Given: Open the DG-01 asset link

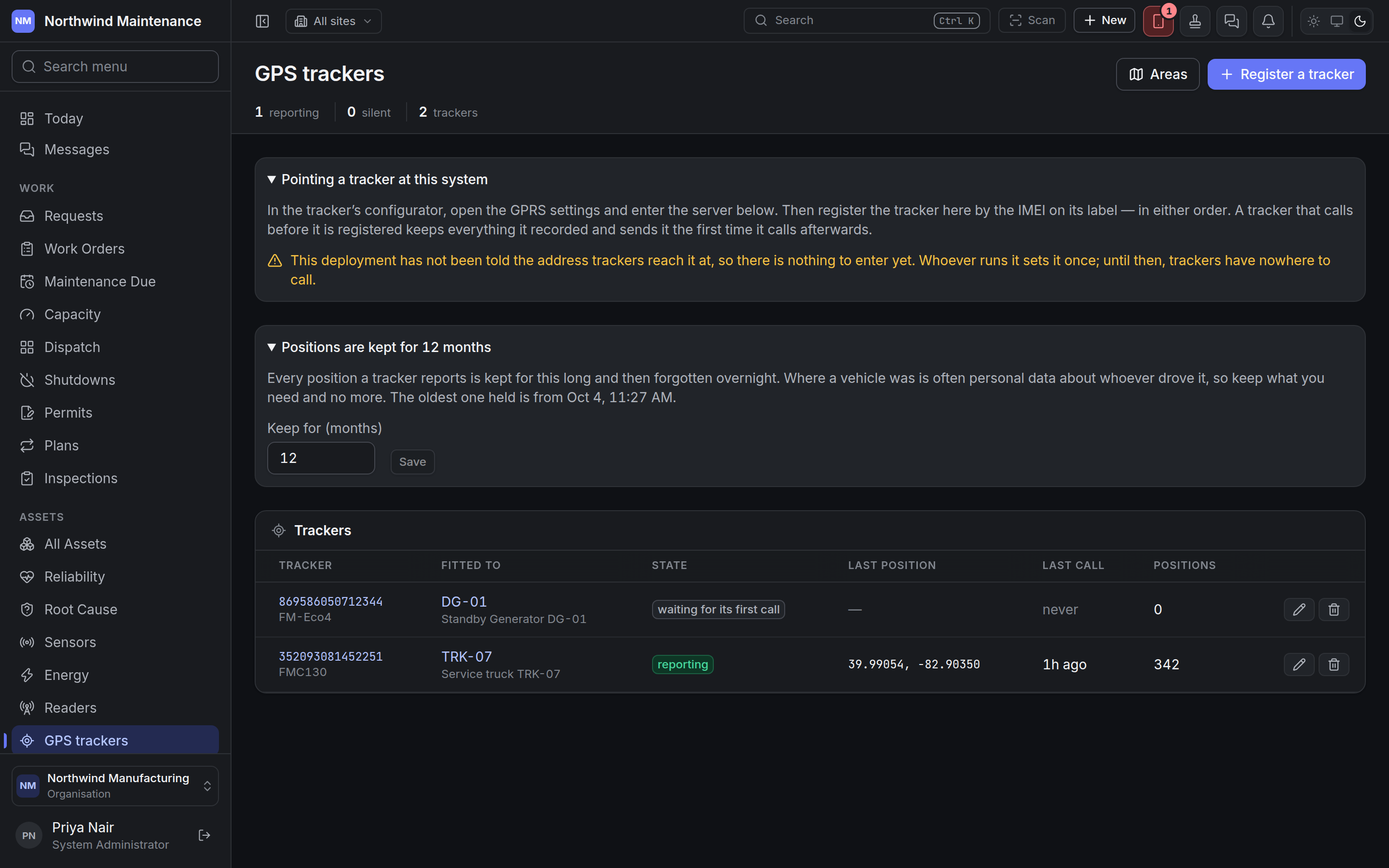Looking at the screenshot, I should click(x=464, y=602).
